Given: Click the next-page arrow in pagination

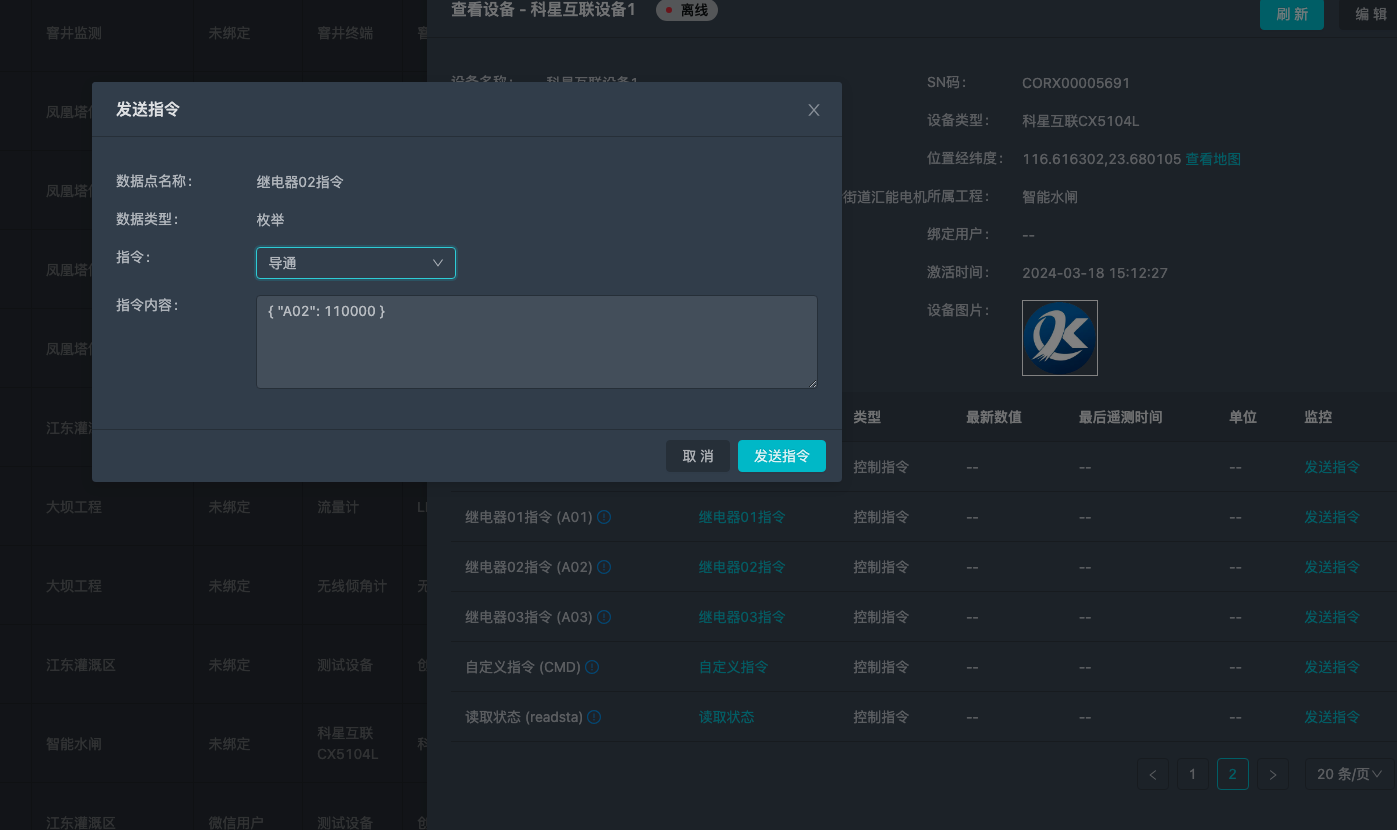Looking at the screenshot, I should pos(1273,773).
